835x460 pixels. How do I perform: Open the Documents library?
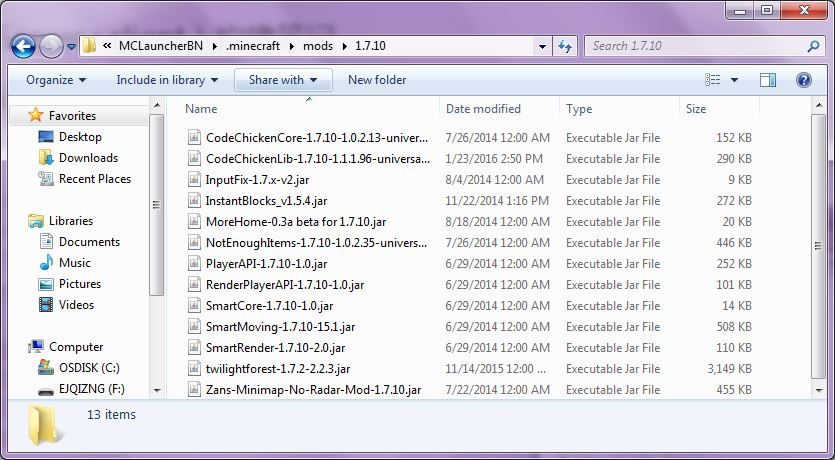89,242
